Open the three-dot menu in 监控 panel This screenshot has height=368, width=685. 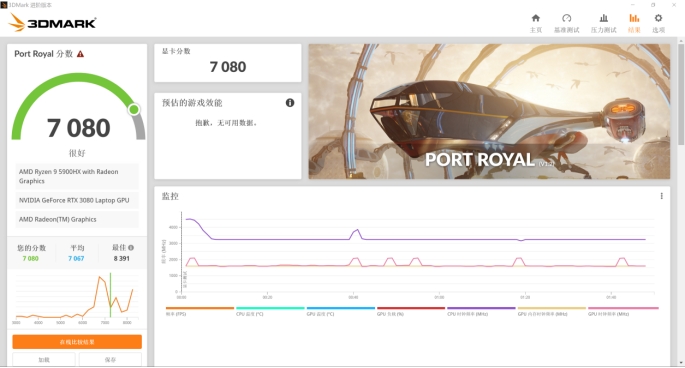[661, 196]
